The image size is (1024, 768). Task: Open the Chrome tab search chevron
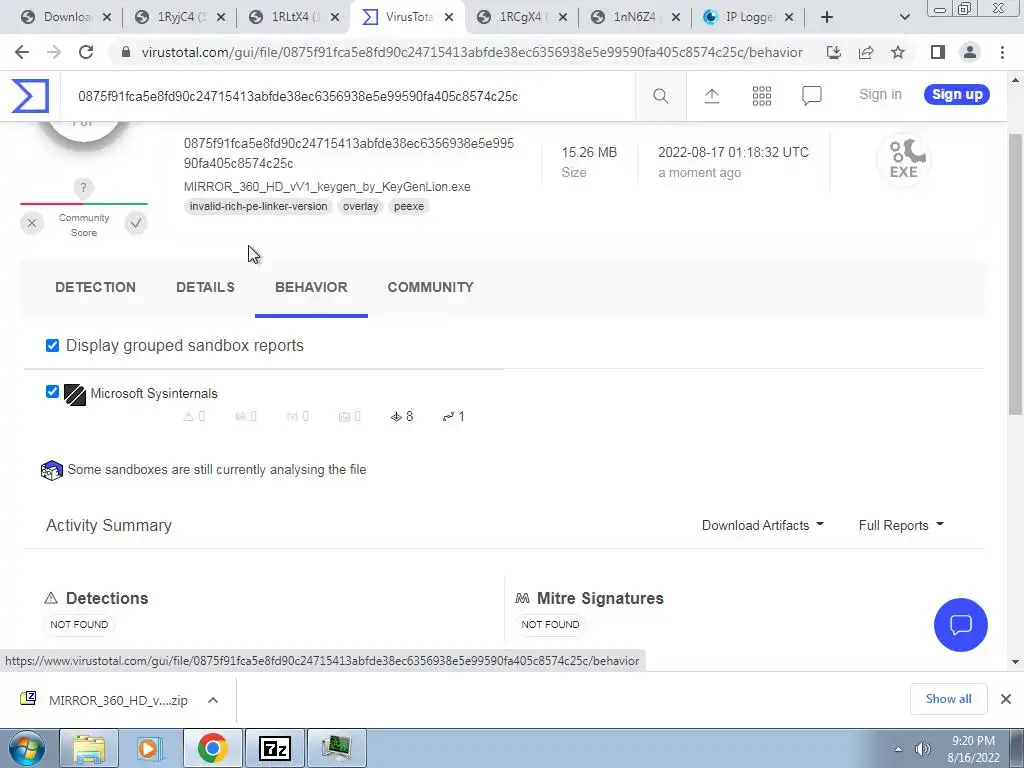[904, 17]
